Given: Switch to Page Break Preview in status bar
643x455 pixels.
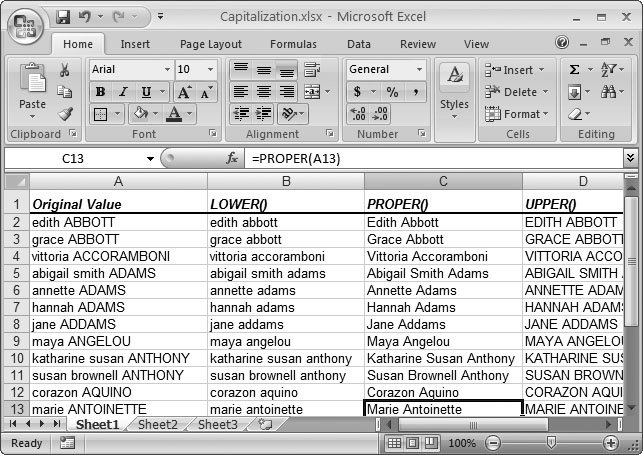Looking at the screenshot, I should point(431,443).
